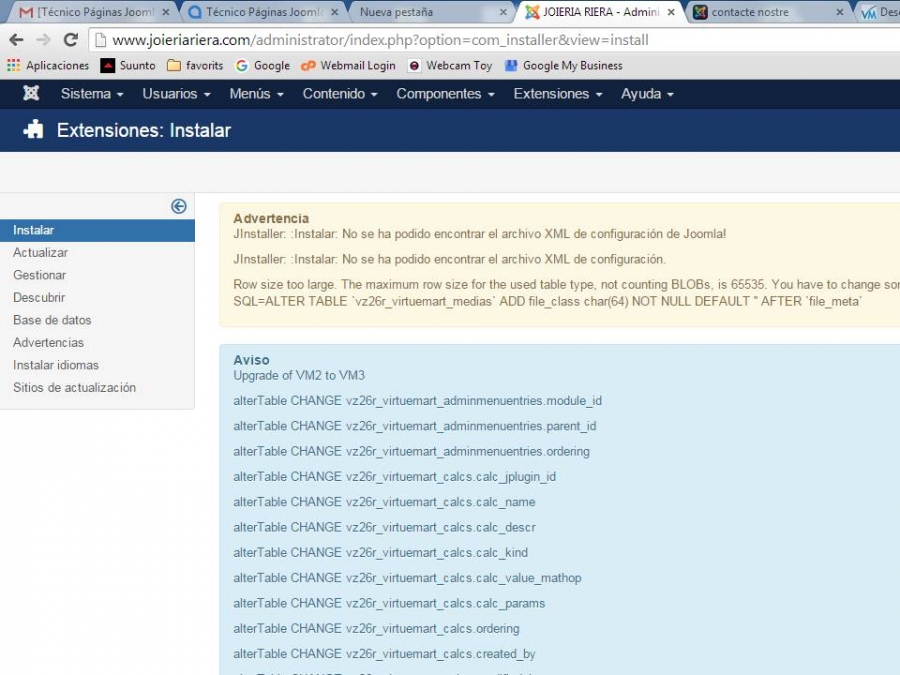Click the calcs.calc_descr alterTable line
The height and width of the screenshot is (675, 900).
[x=384, y=527]
